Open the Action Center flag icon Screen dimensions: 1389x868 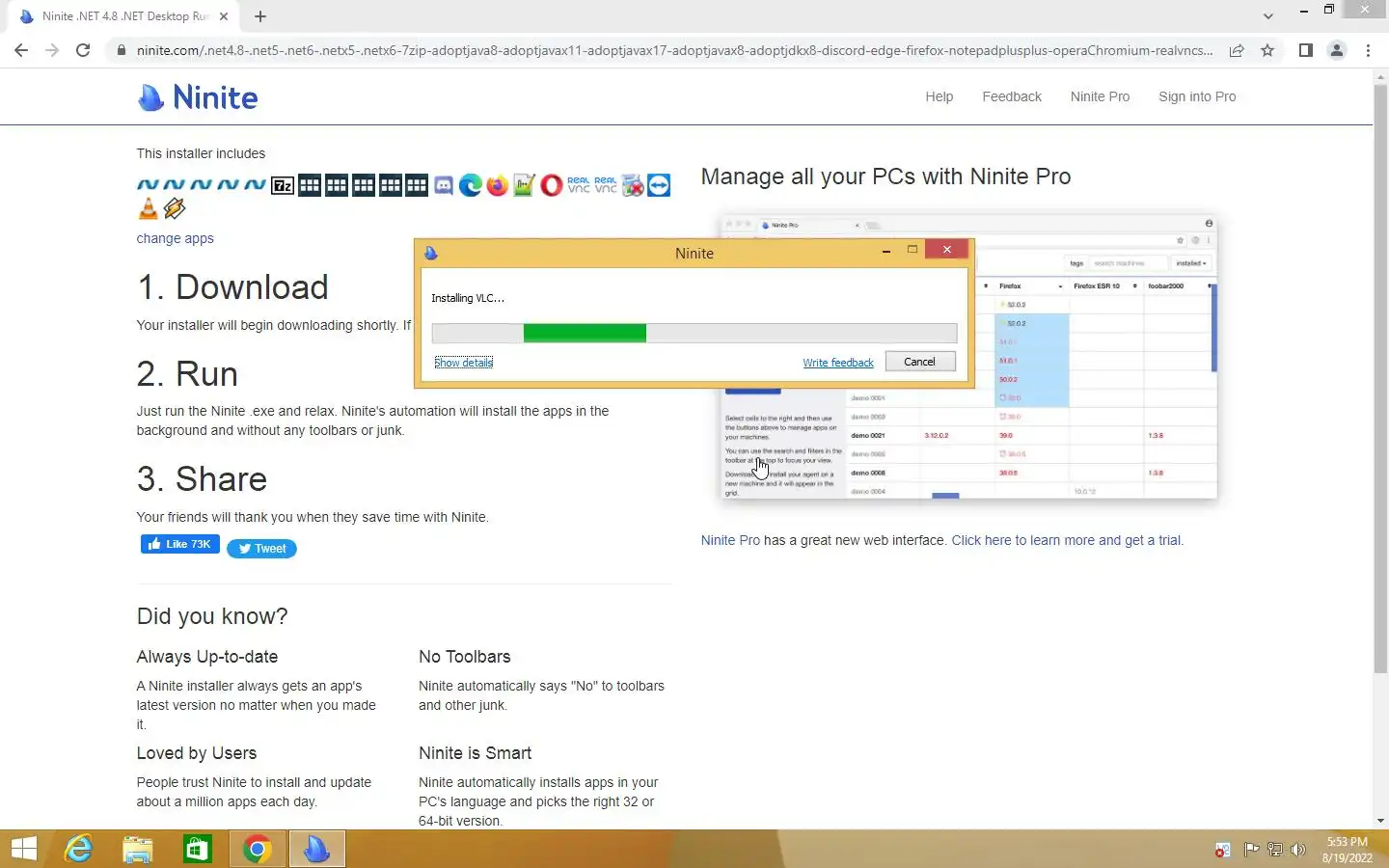click(1251, 850)
